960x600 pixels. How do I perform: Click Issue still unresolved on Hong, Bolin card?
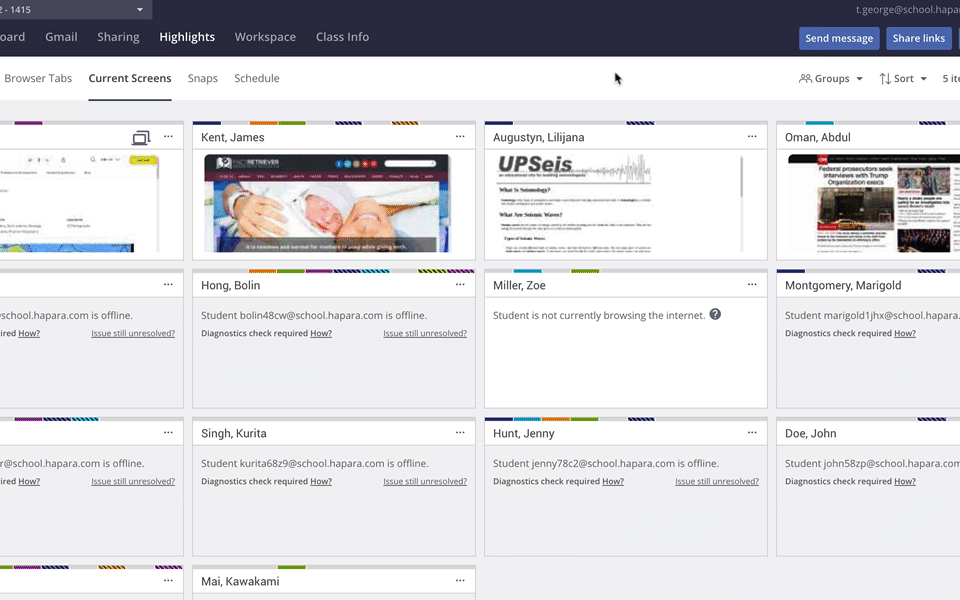click(x=425, y=333)
